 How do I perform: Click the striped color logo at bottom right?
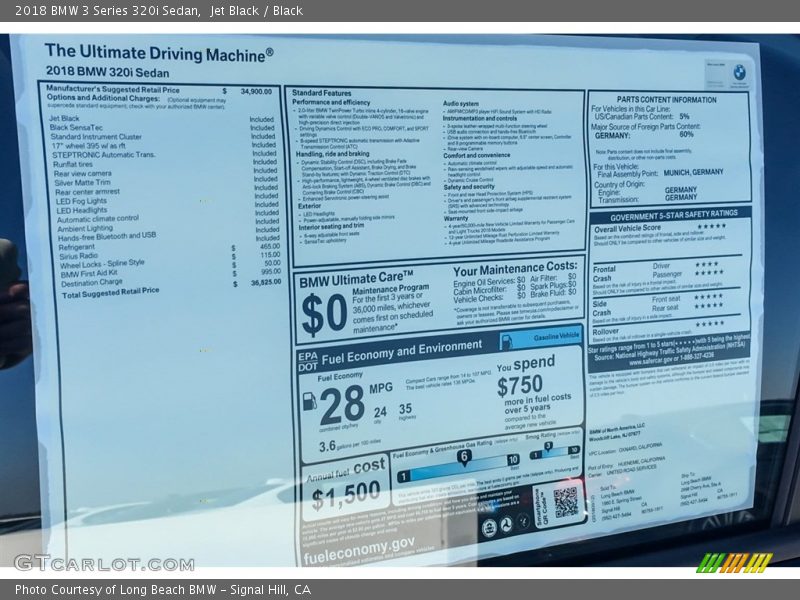coord(734,562)
